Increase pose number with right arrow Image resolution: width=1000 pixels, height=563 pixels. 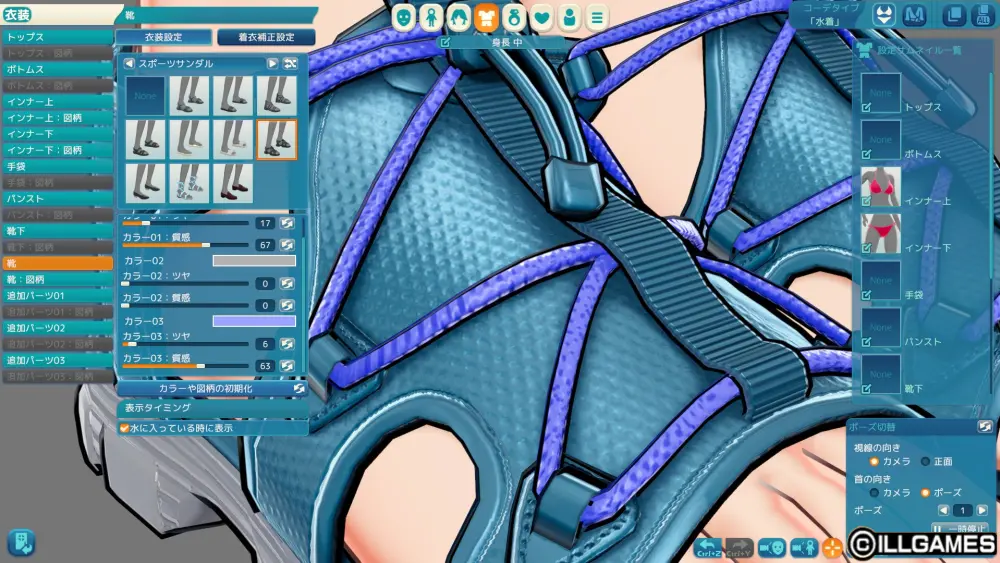pos(982,510)
